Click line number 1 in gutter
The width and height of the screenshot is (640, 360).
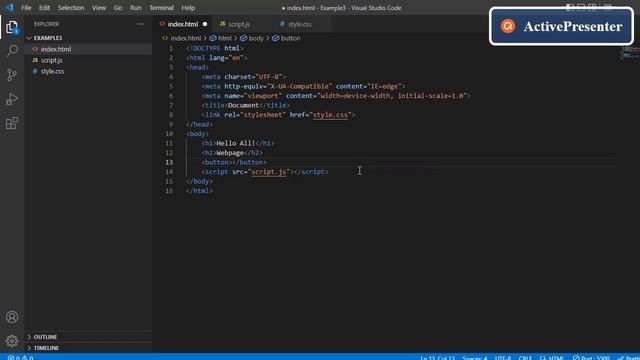pyautogui.click(x=171, y=49)
